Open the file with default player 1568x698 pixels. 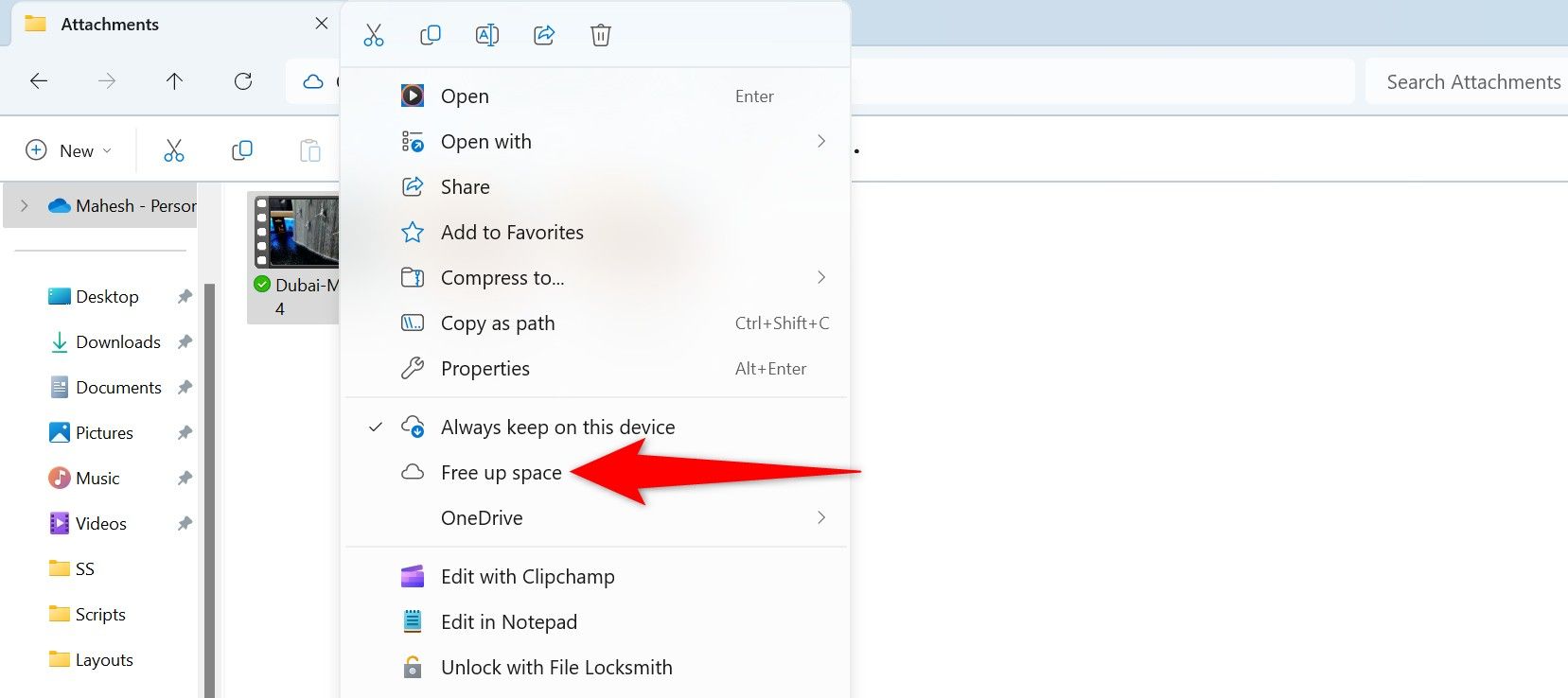(x=596, y=96)
